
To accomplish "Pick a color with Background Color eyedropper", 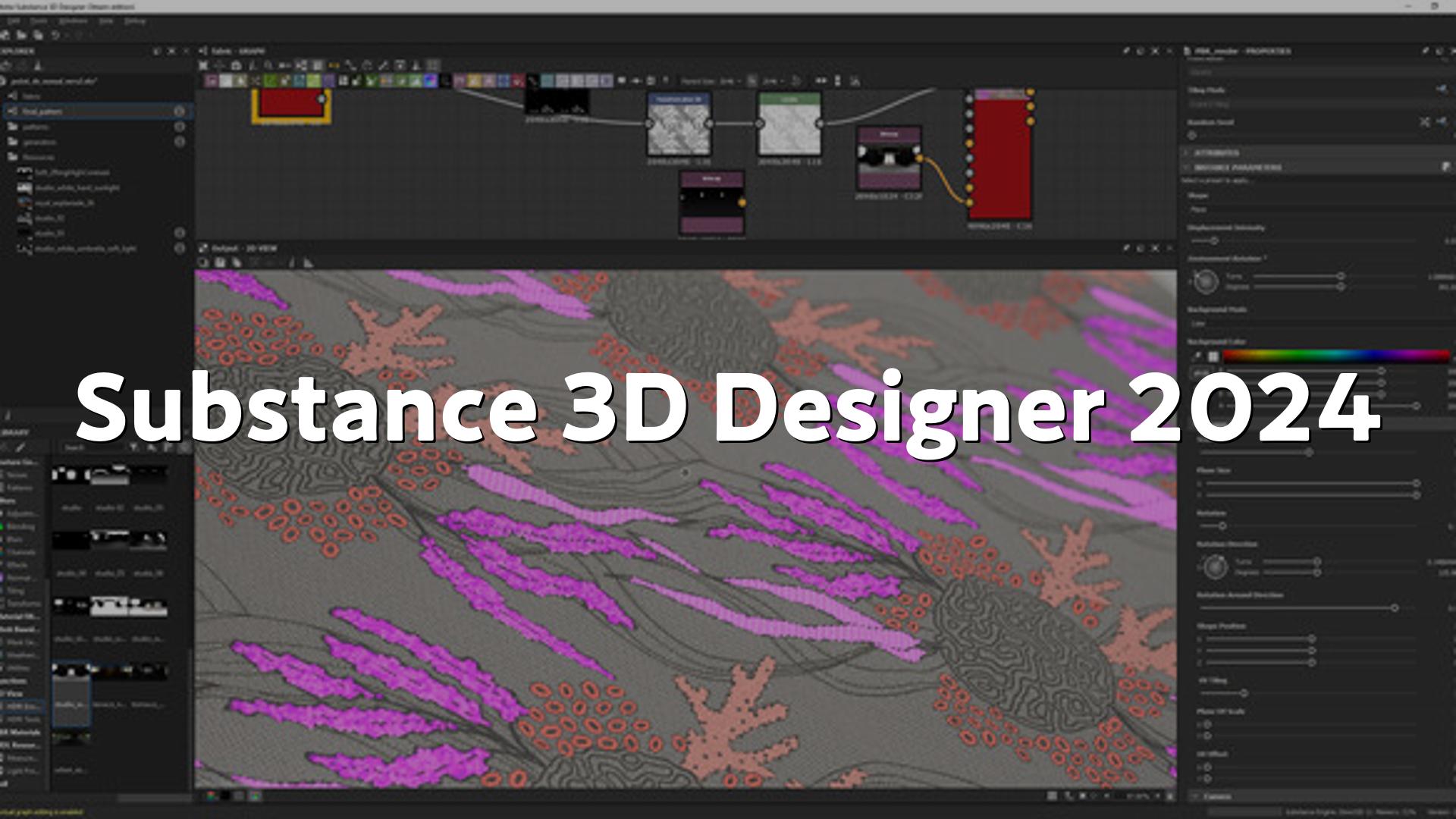I will coord(1198,356).
